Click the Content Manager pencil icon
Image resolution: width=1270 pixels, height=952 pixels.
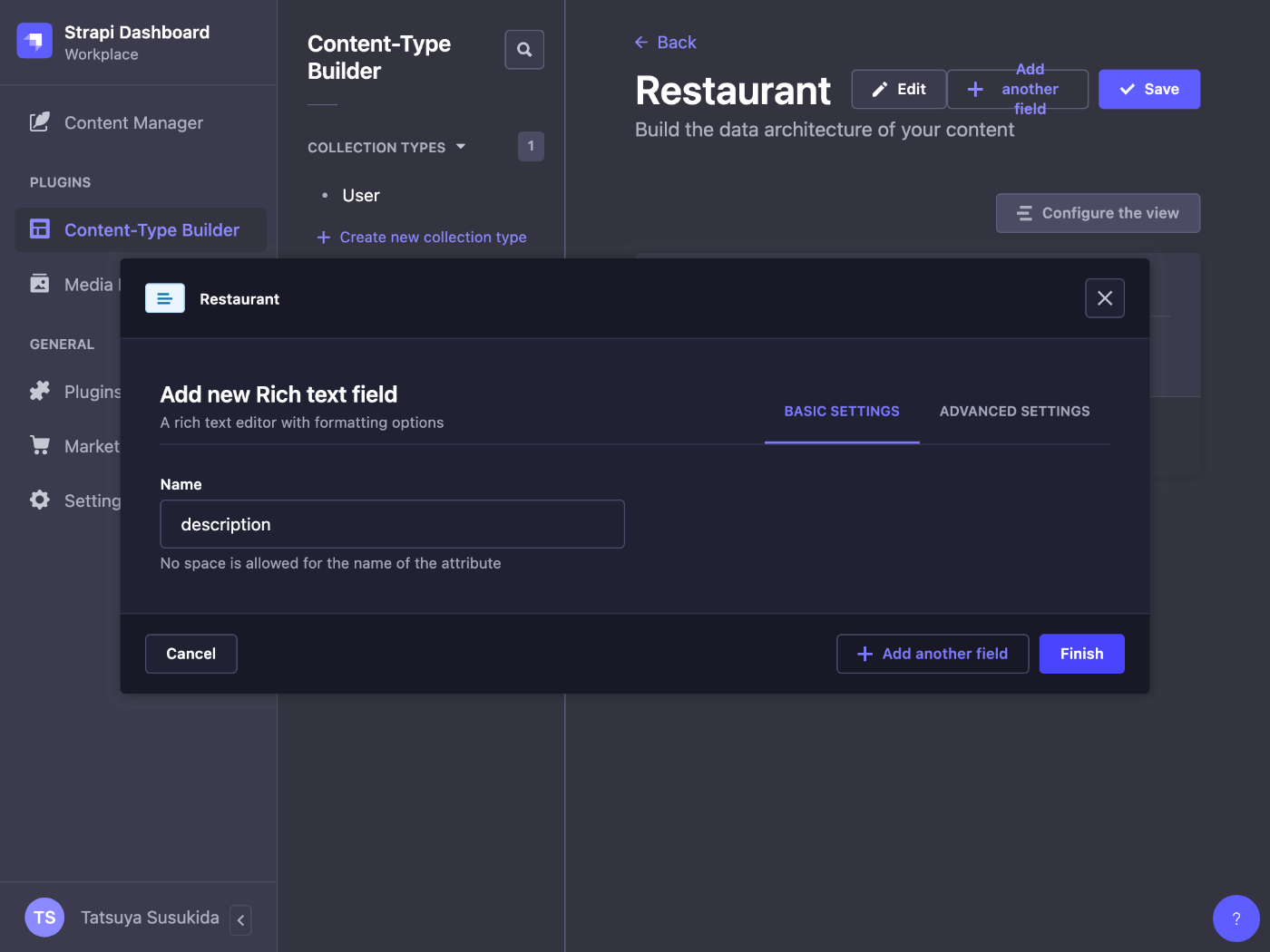point(40,121)
